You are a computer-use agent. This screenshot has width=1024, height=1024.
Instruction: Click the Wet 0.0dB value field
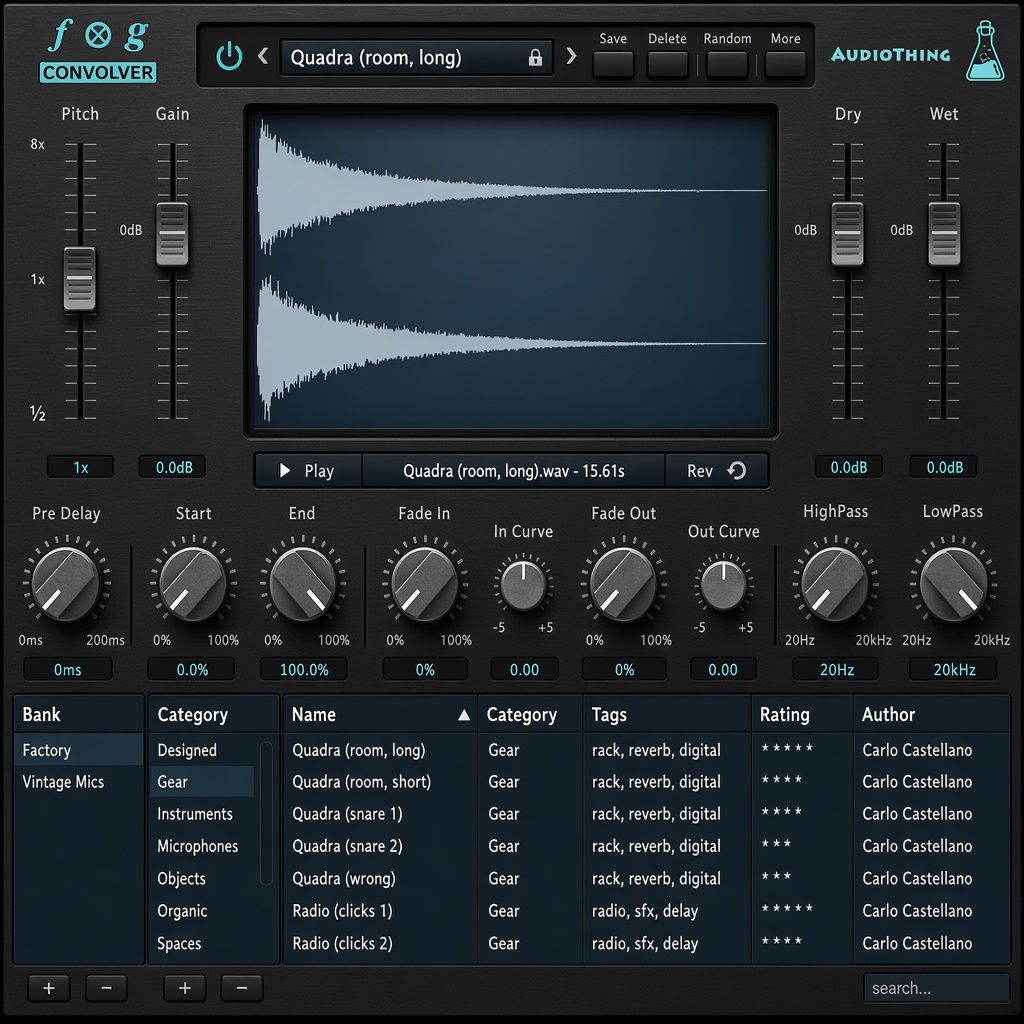tap(944, 467)
